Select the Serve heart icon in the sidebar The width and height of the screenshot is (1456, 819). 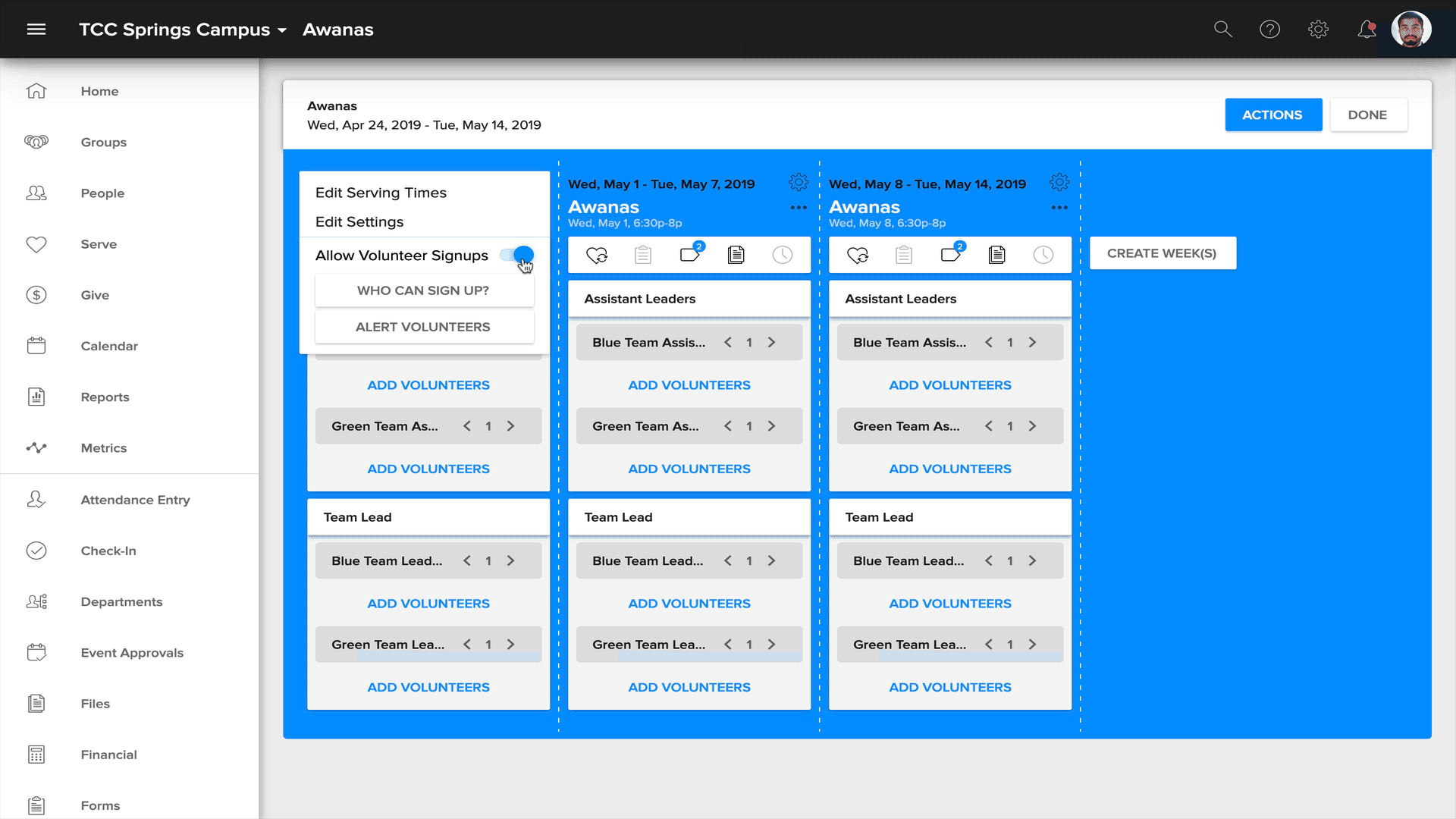coord(36,244)
